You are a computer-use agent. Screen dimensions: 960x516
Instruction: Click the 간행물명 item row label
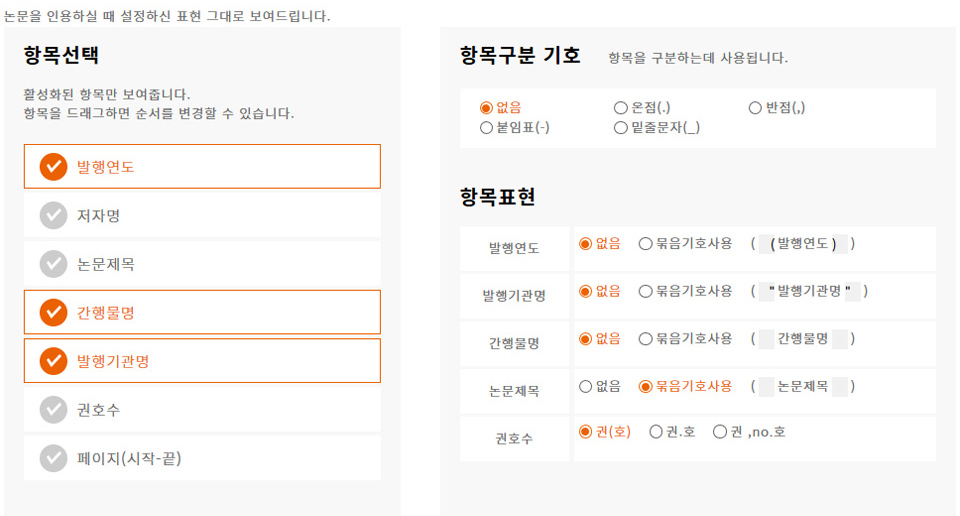pyautogui.click(x=105, y=313)
